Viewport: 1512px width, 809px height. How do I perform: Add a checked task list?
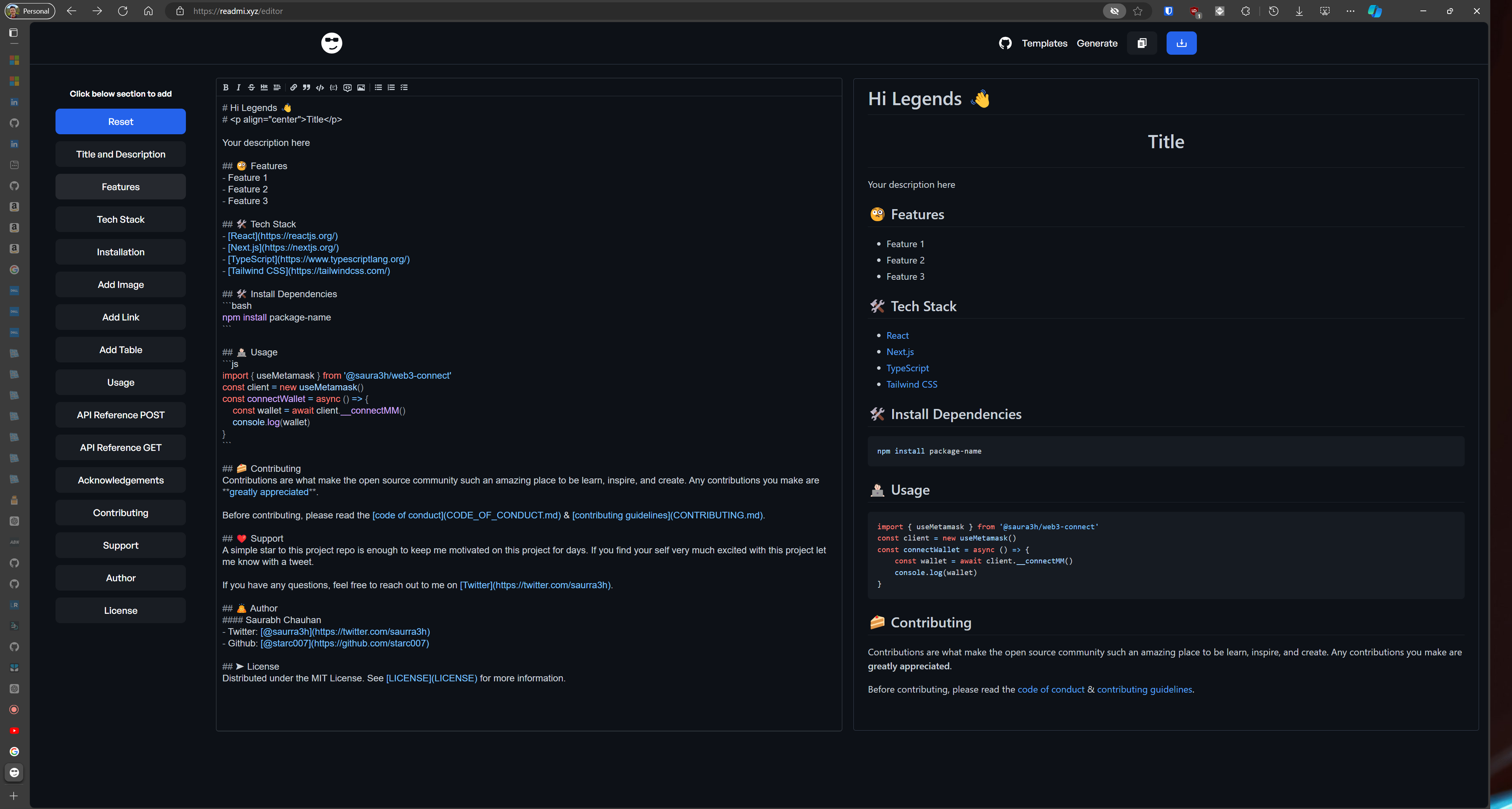point(404,87)
